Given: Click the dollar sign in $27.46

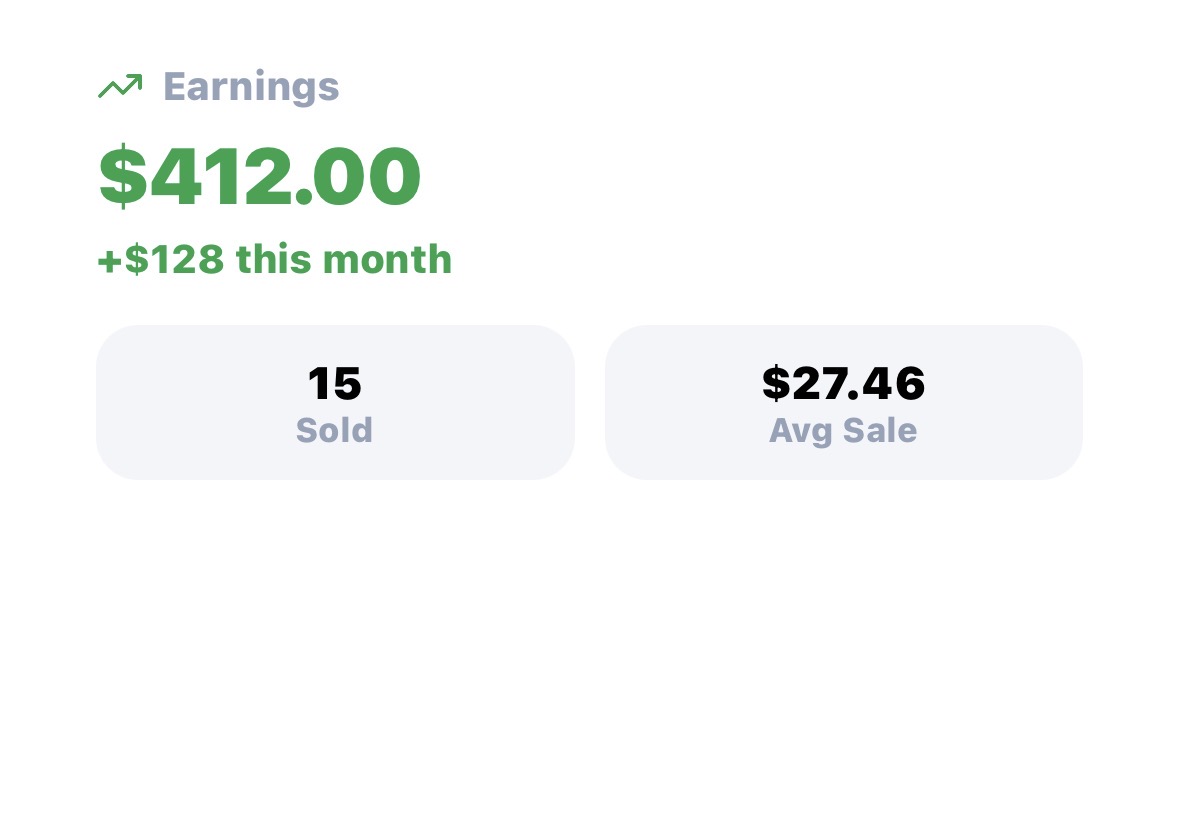Looking at the screenshot, I should point(776,384).
